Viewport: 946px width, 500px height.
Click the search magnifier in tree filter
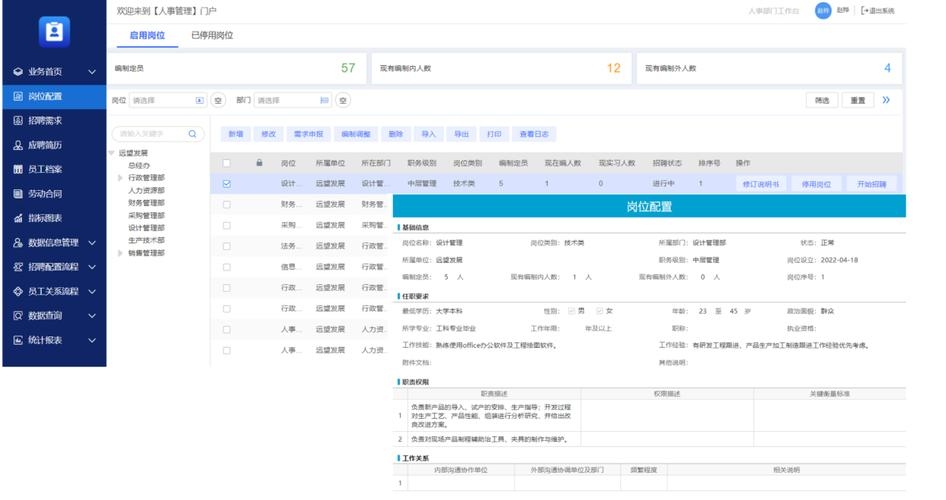[192, 134]
